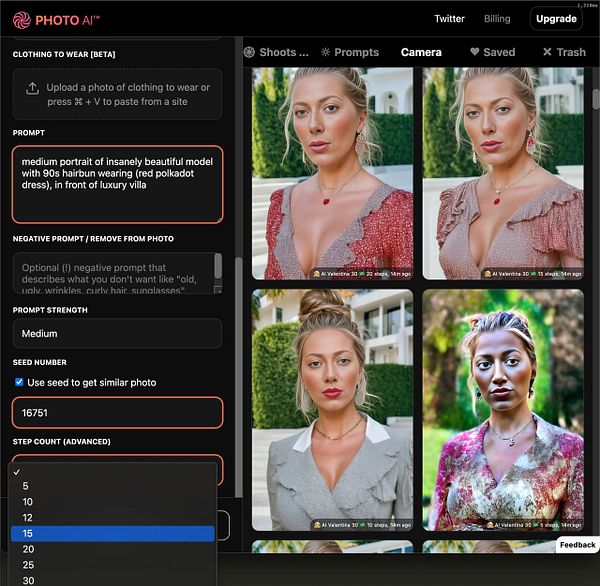Click the negative prompt box inner scrollbar
The image size is (600, 586).
tap(218, 266)
